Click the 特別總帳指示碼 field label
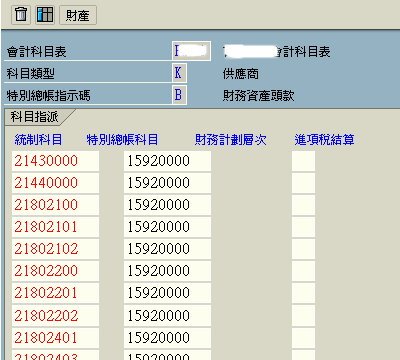Screen dimensions: 400x360 tap(49, 96)
